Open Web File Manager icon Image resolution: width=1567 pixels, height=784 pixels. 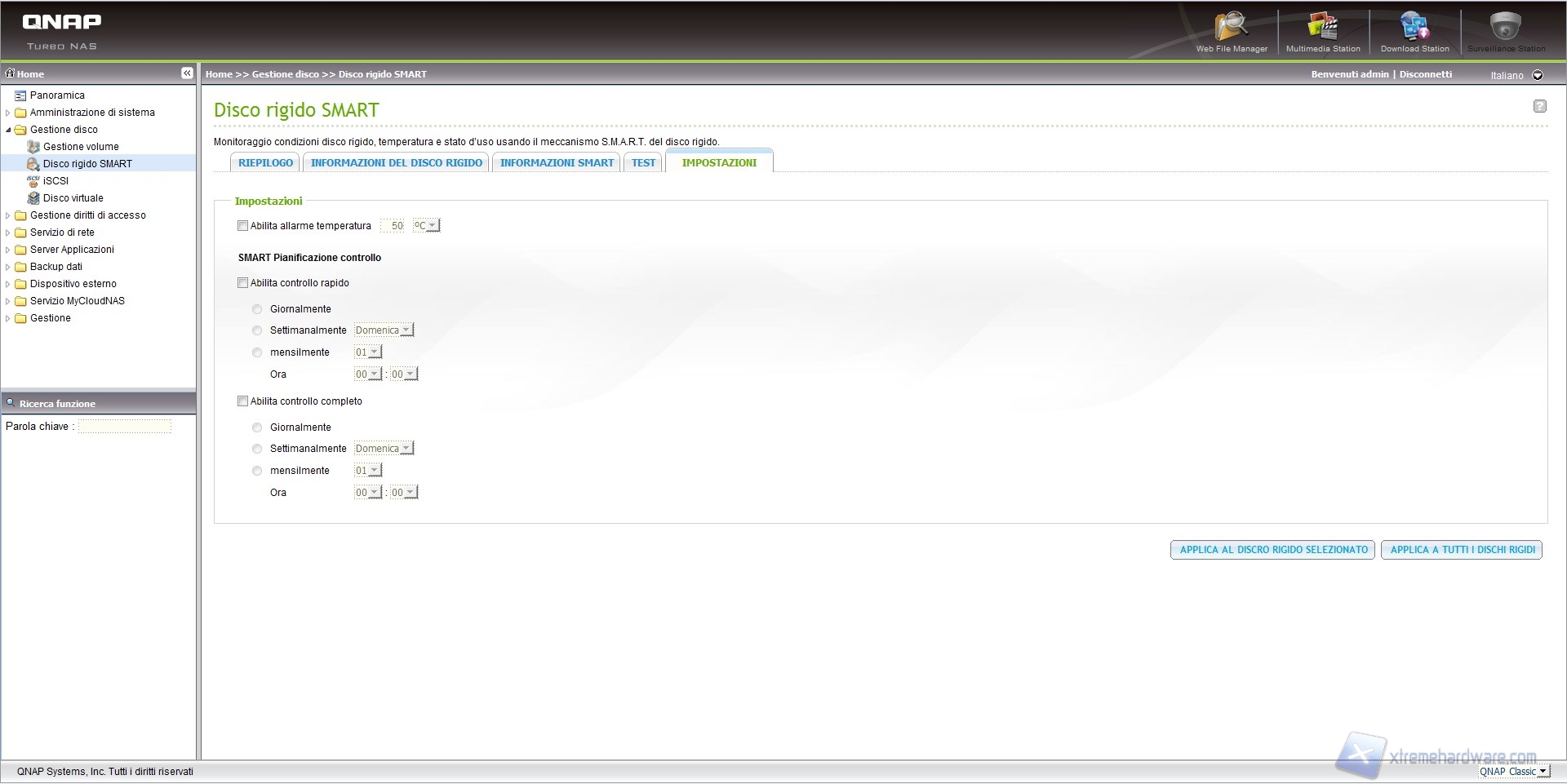click(x=1231, y=27)
